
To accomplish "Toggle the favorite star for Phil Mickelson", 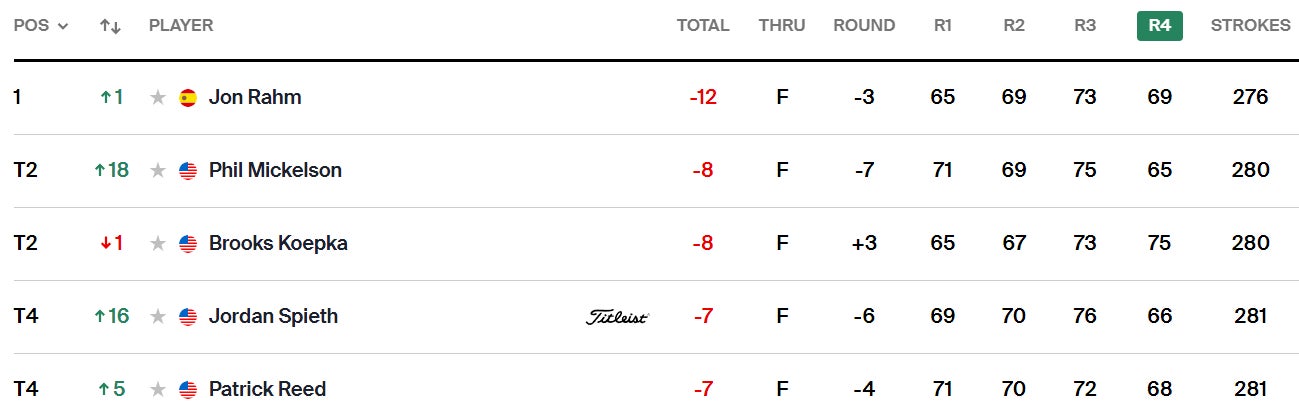I will 157,171.
